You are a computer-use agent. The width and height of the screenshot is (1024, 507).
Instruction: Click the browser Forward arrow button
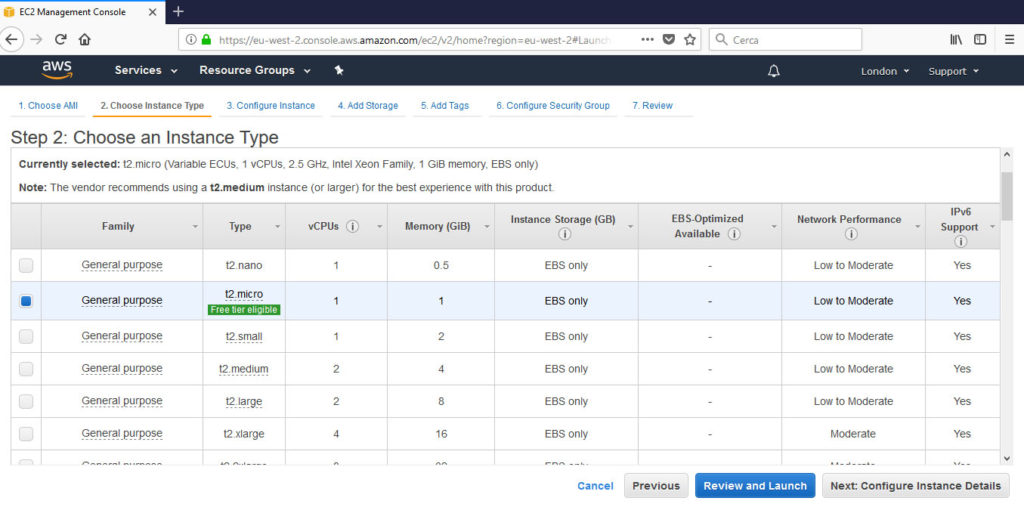click(x=36, y=39)
